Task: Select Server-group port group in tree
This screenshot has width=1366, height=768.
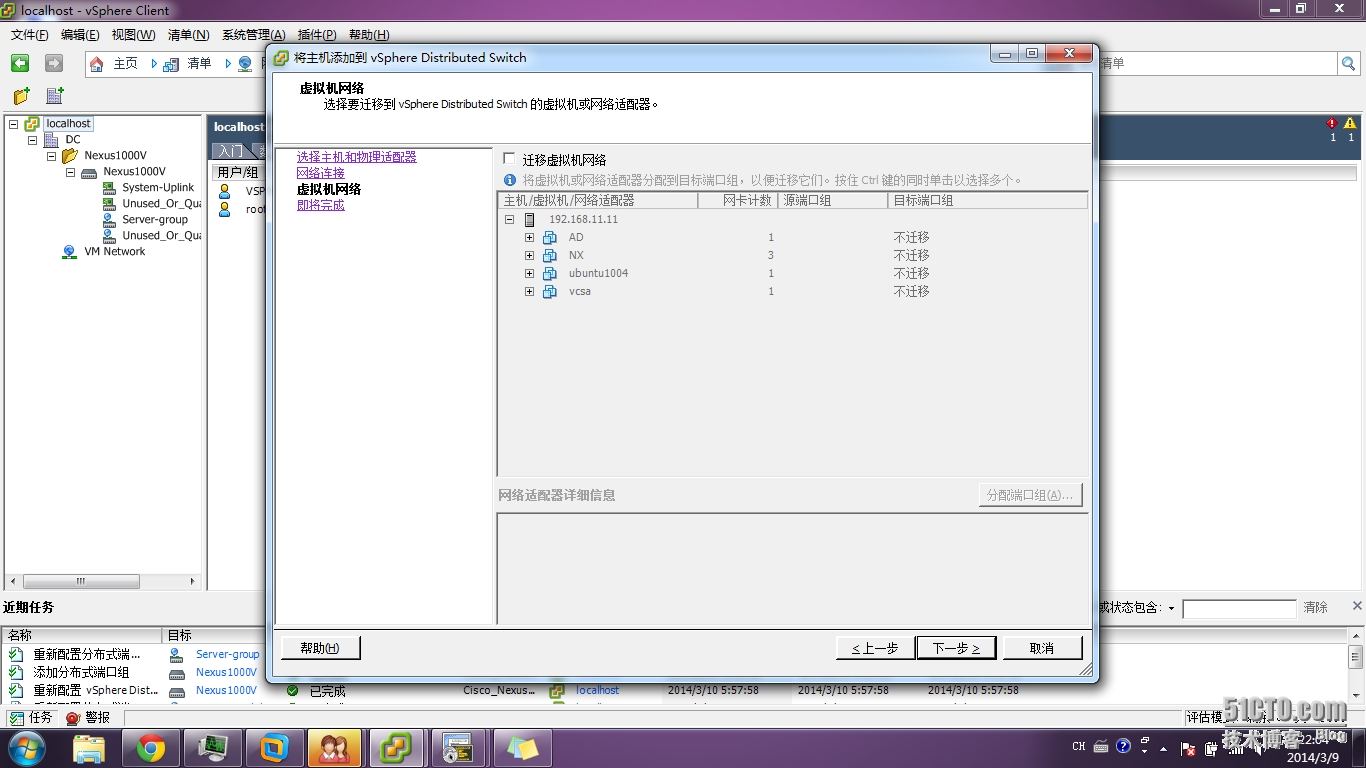Action: point(155,220)
